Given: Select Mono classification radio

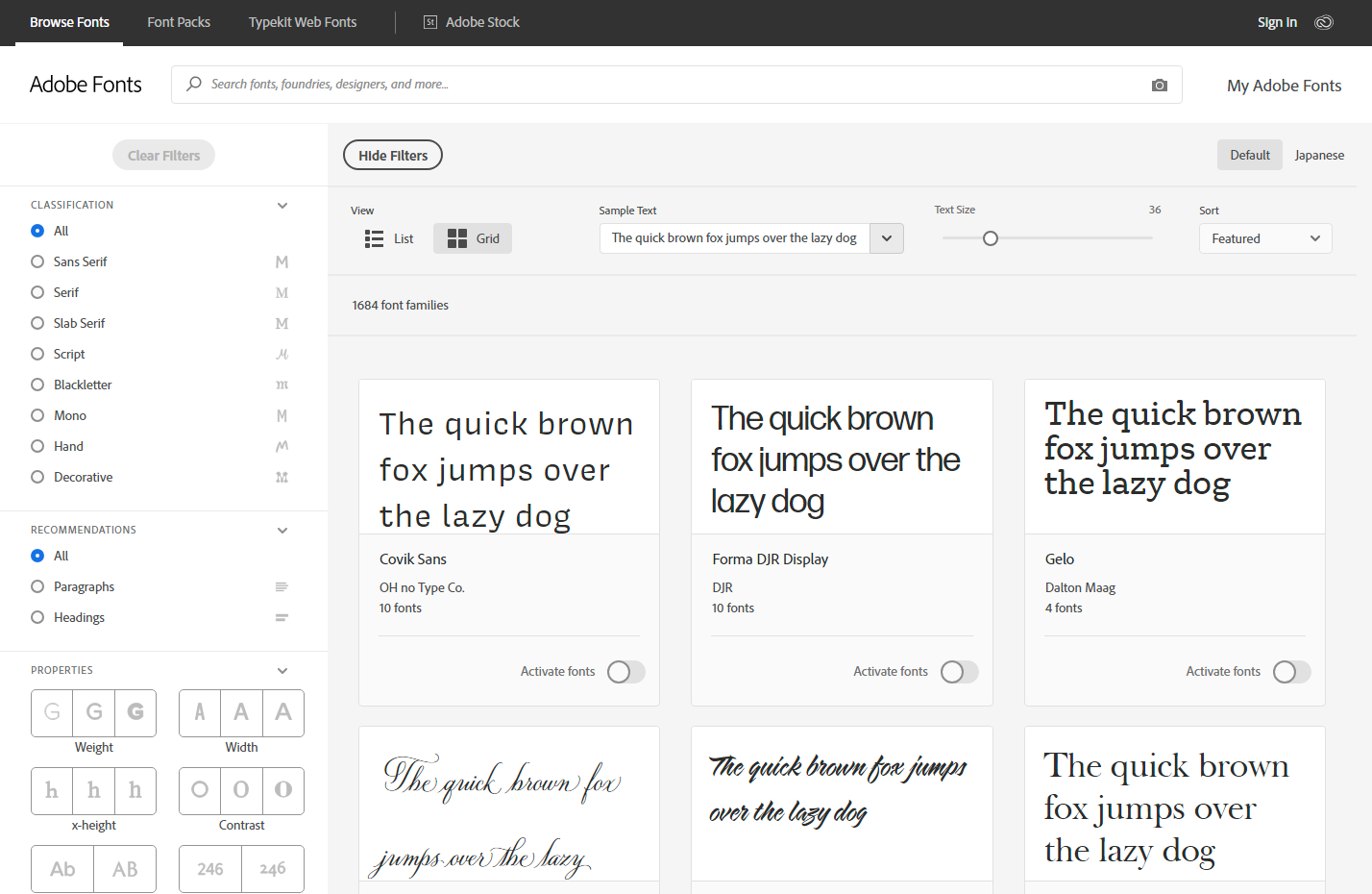Looking at the screenshot, I should coord(37,415).
